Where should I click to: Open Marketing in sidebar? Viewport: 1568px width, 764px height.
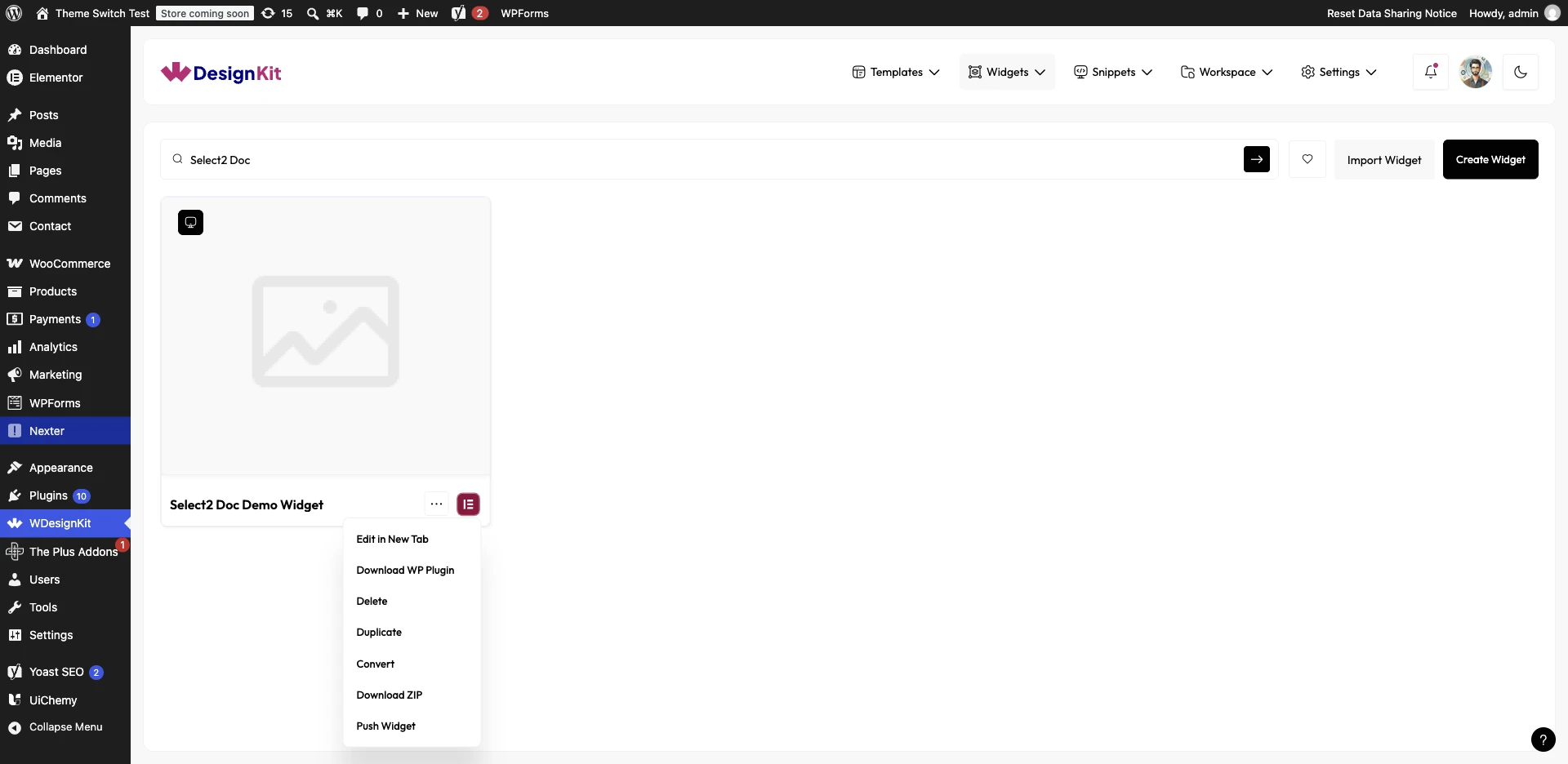65,375
